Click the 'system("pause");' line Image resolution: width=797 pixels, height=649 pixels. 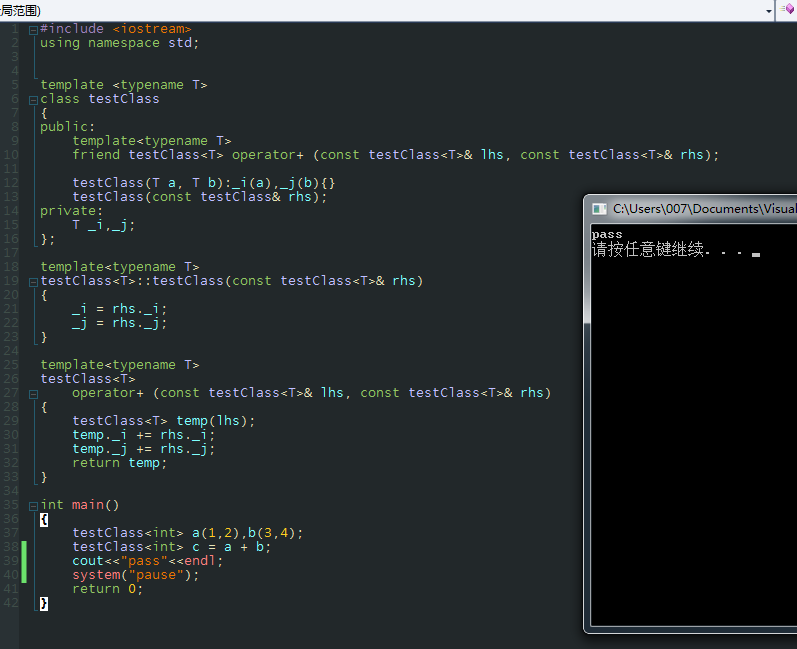[x=136, y=575]
